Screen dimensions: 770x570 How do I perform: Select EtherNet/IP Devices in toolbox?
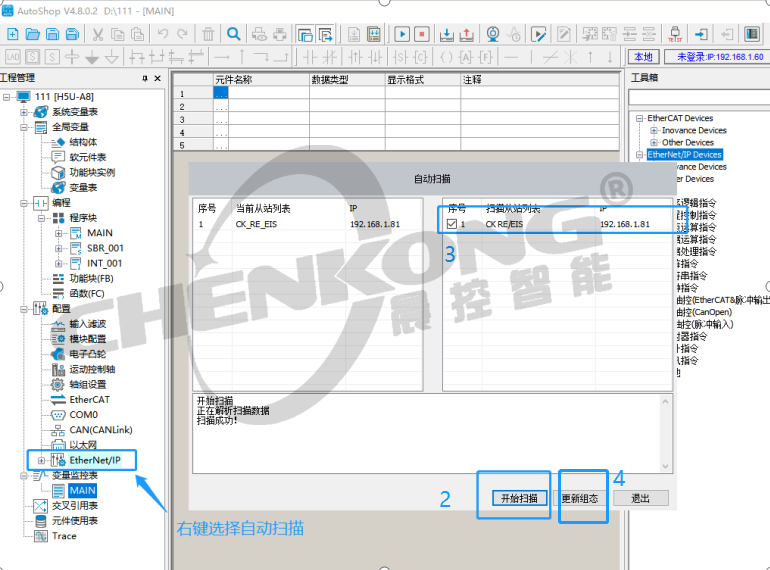(685, 155)
